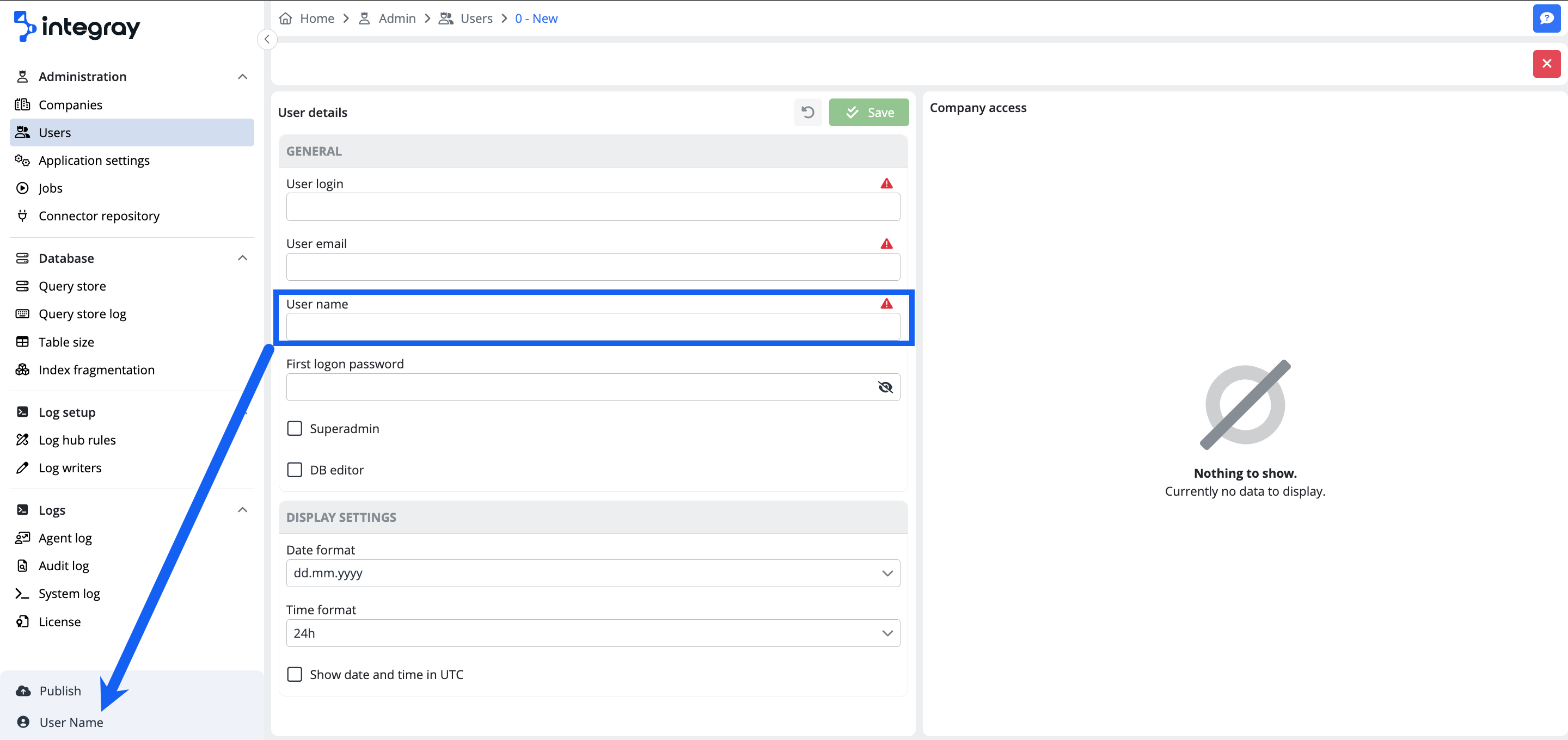Click the Publish cloud icon
This screenshot has width=1568, height=740.
[x=23, y=690]
